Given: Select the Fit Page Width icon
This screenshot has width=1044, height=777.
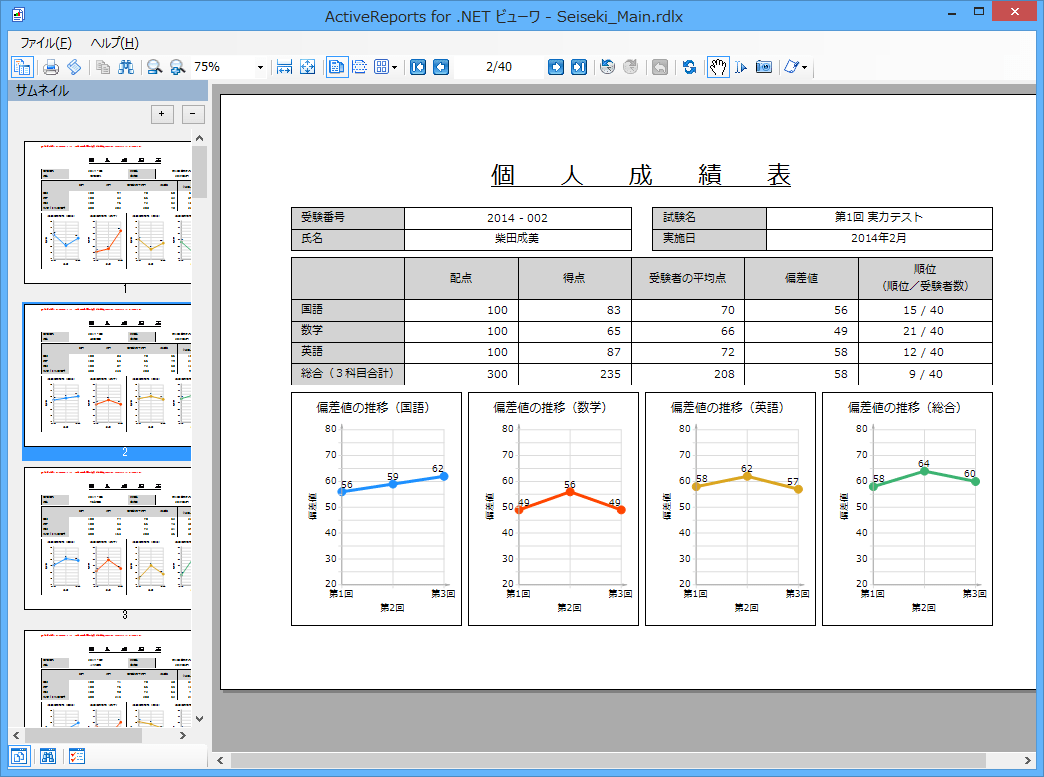Looking at the screenshot, I should pos(283,67).
